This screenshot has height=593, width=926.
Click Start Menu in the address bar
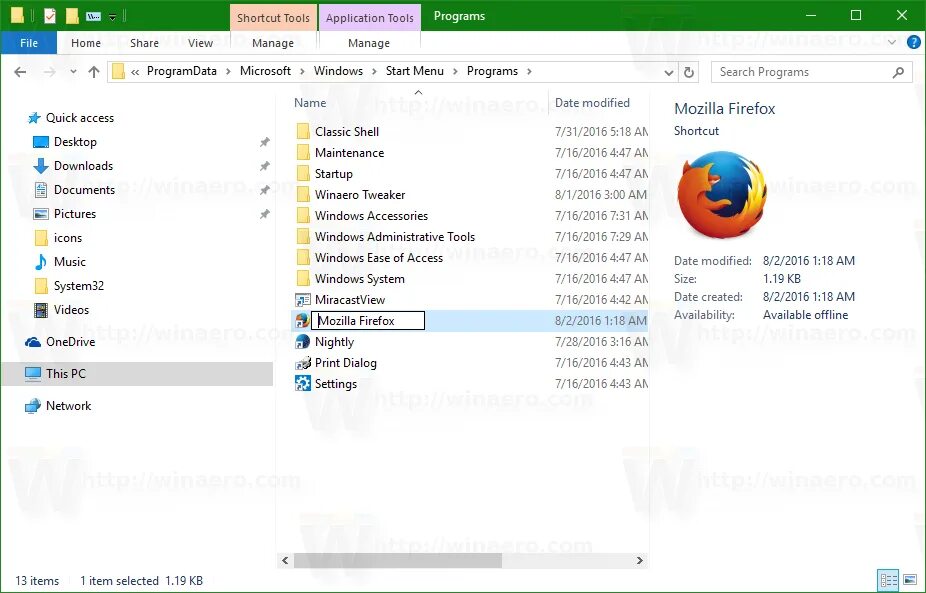tap(415, 71)
